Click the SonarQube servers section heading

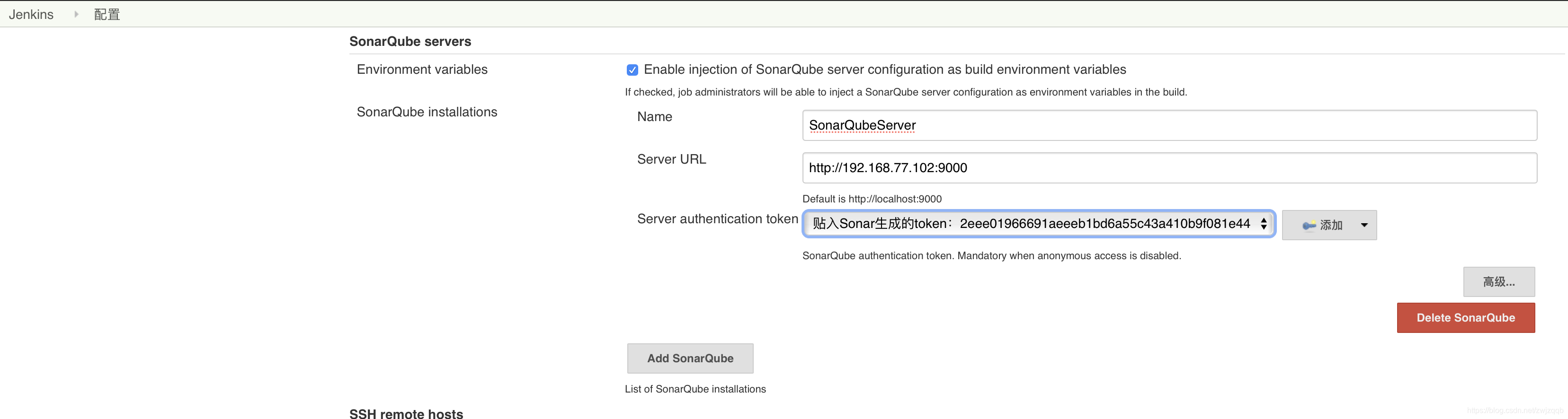410,41
